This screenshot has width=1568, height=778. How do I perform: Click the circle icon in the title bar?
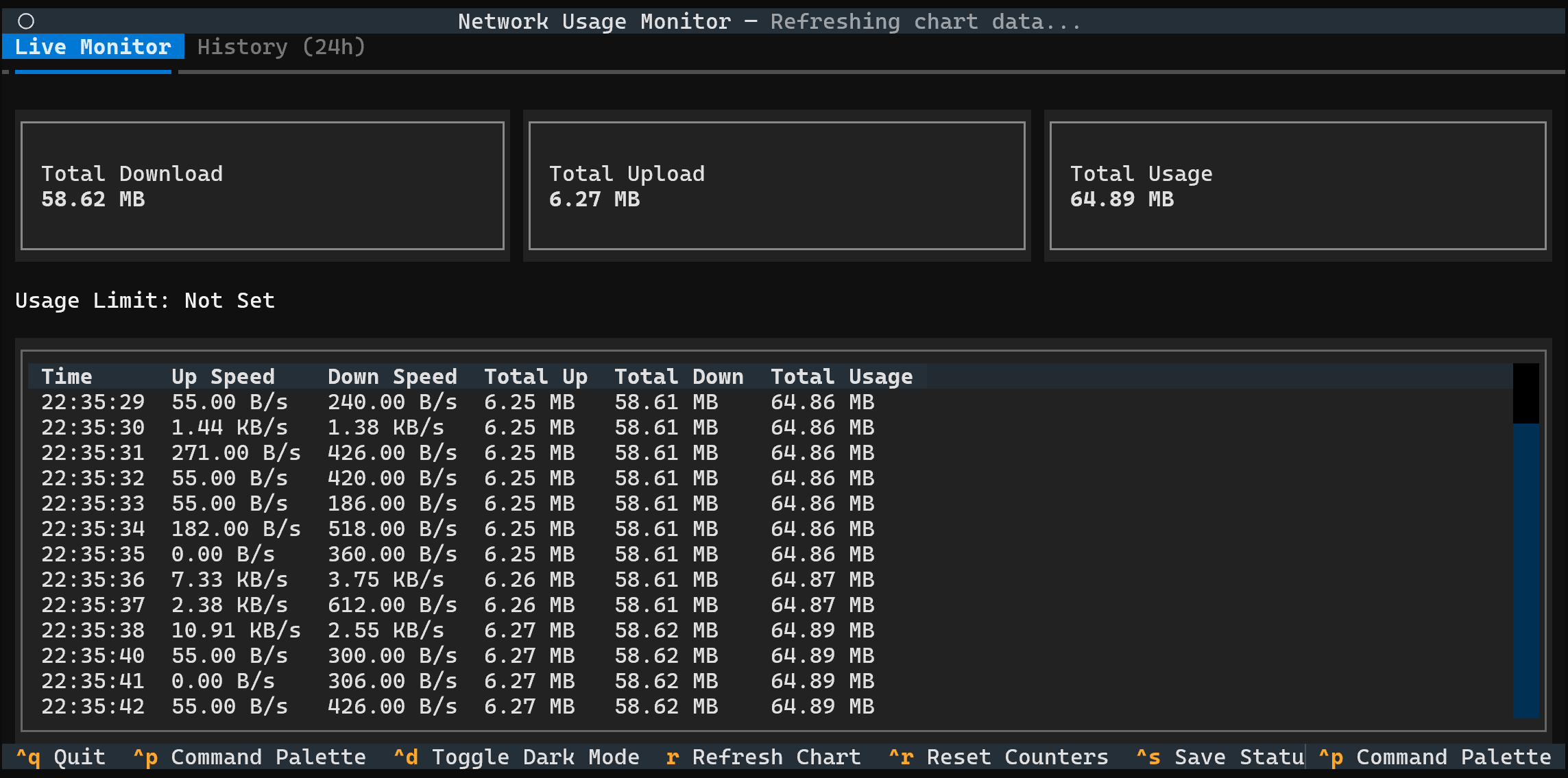point(26,21)
